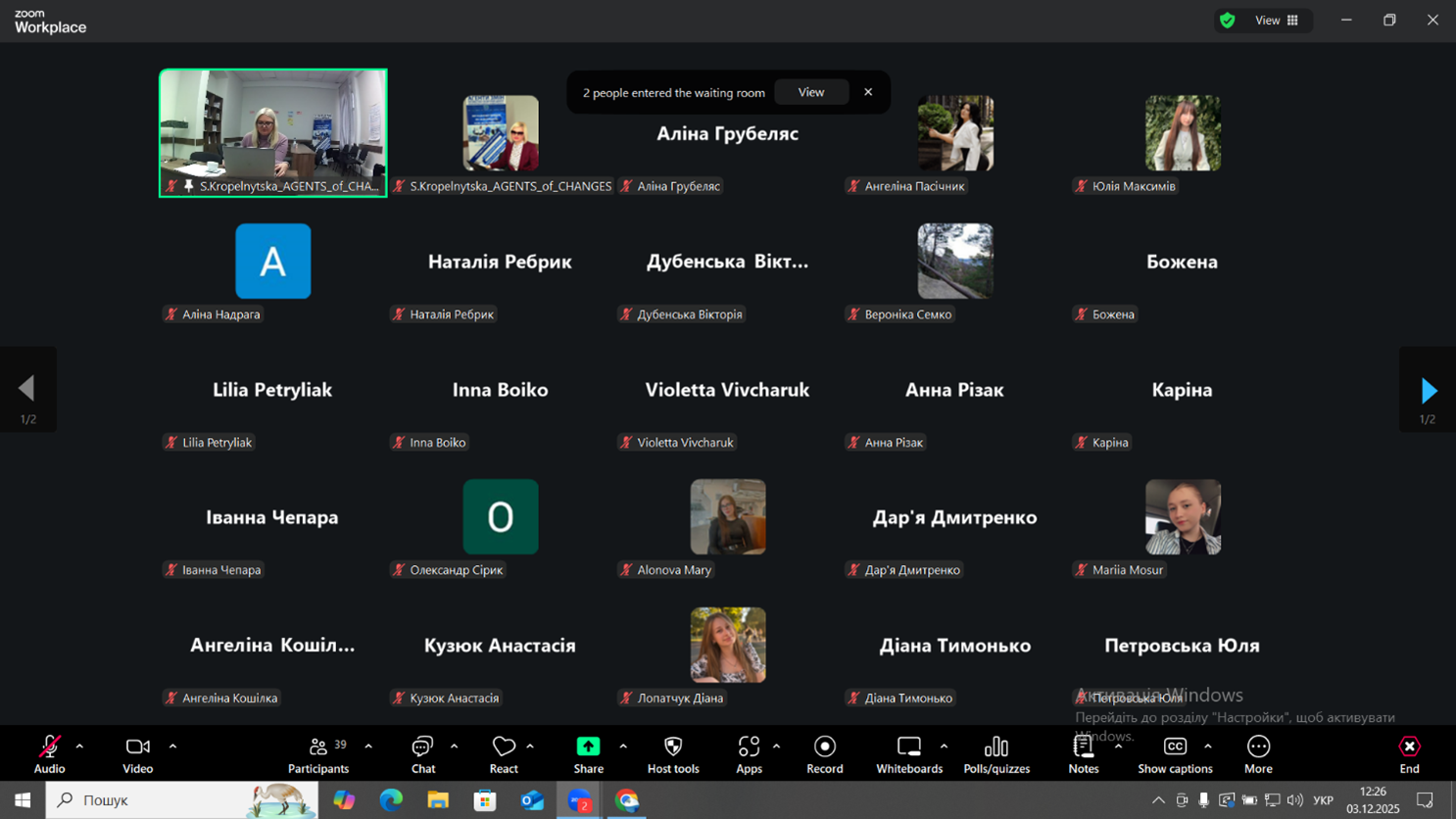
Task: Unmute microphone with the Audio button
Action: [49, 754]
